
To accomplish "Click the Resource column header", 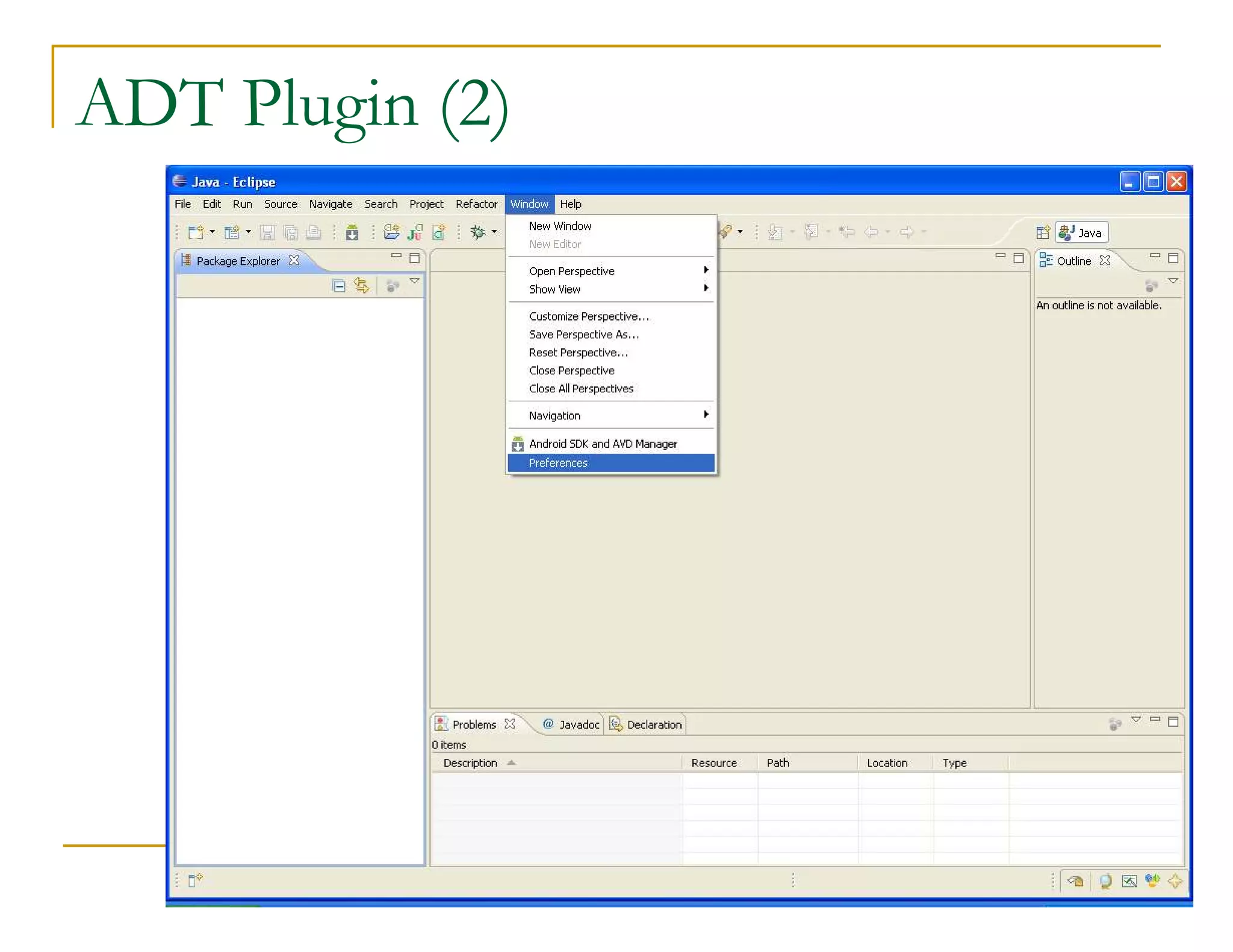I will tap(720, 763).
